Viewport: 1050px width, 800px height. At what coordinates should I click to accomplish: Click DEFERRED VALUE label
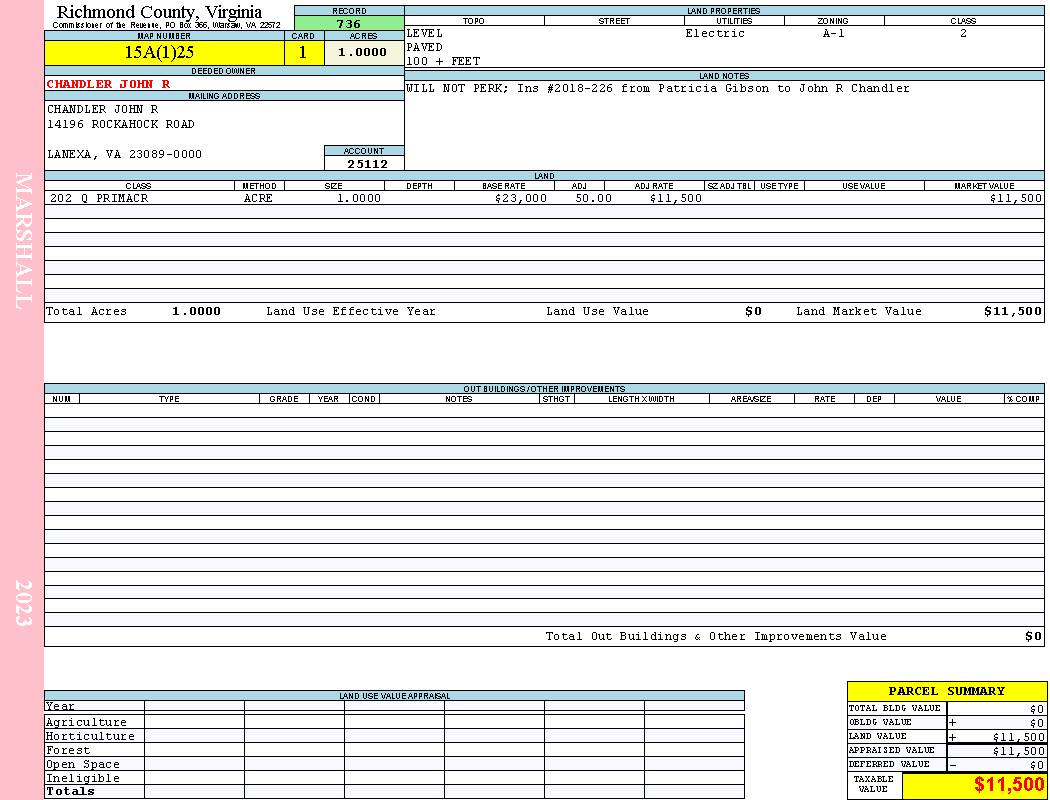(889, 765)
